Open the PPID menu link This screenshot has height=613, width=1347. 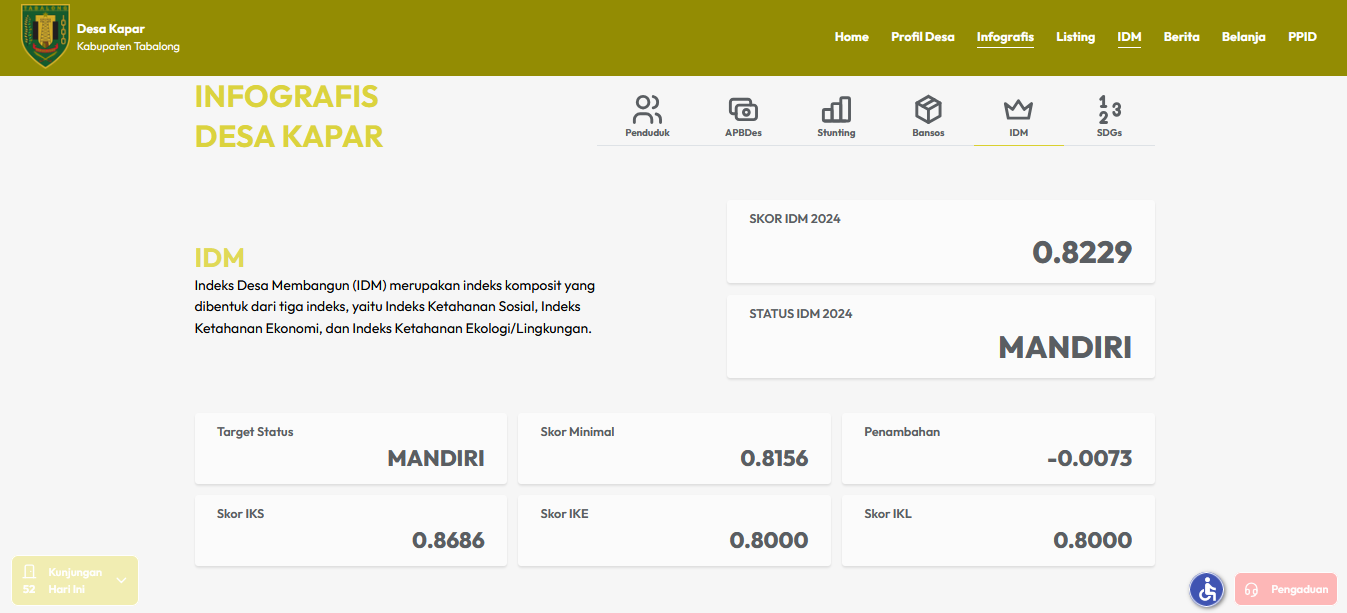coord(1302,37)
